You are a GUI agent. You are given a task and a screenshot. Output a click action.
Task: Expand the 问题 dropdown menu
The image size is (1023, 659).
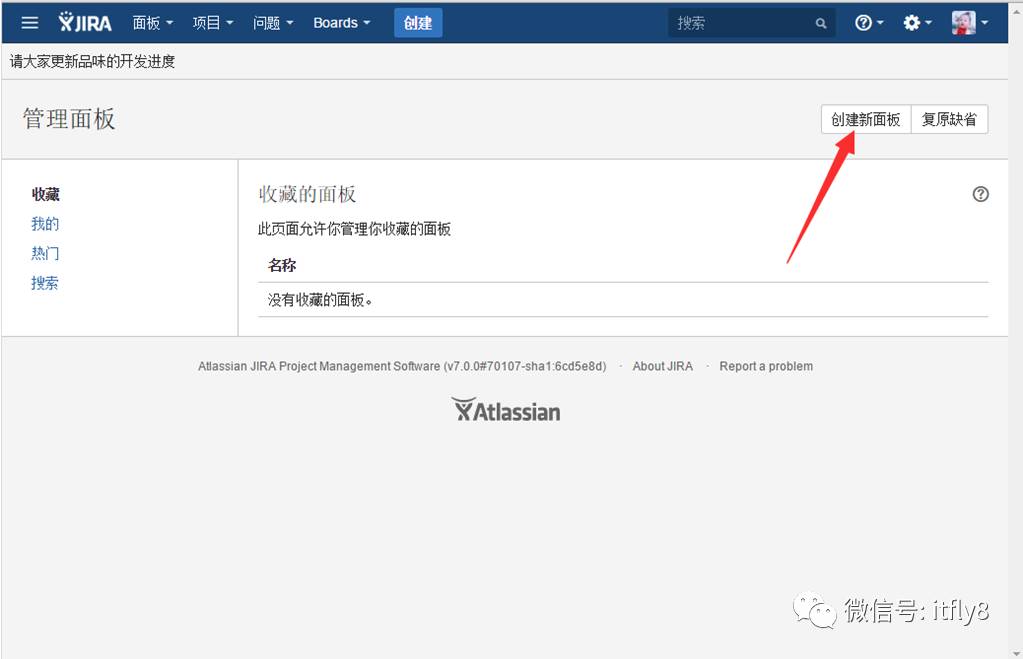[273, 23]
